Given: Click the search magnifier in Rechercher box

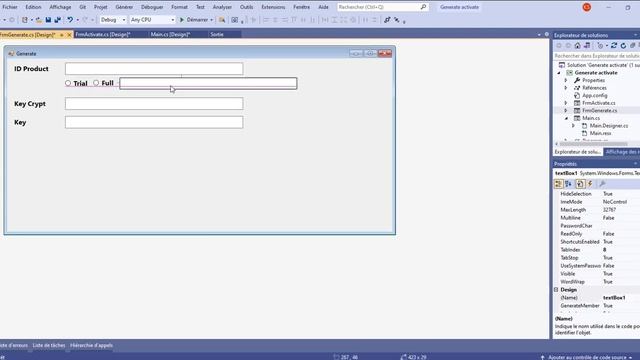Looking at the screenshot, I should click(x=423, y=7).
